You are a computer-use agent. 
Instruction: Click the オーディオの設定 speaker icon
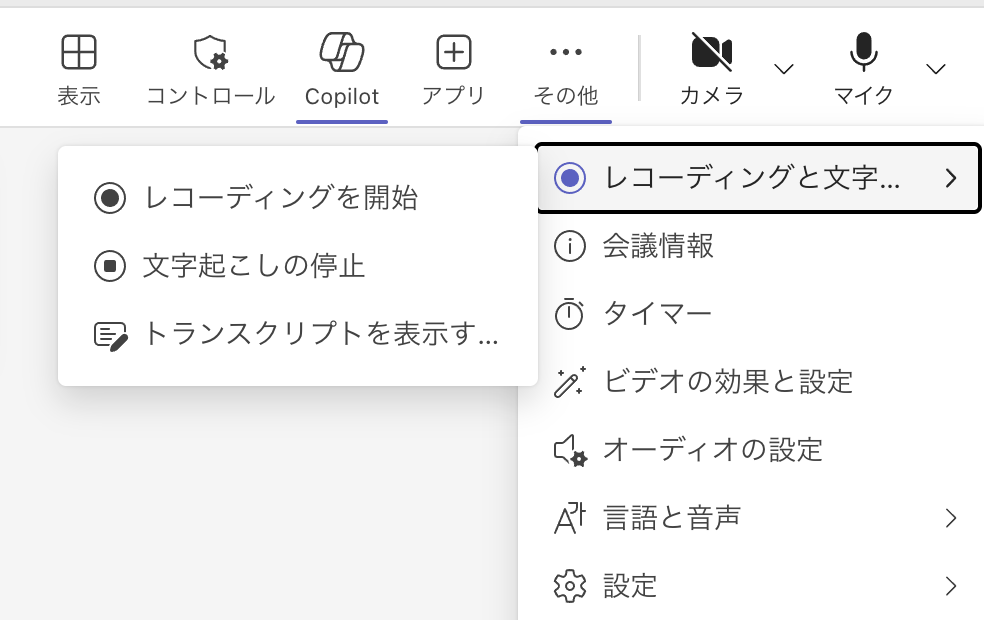[x=570, y=450]
